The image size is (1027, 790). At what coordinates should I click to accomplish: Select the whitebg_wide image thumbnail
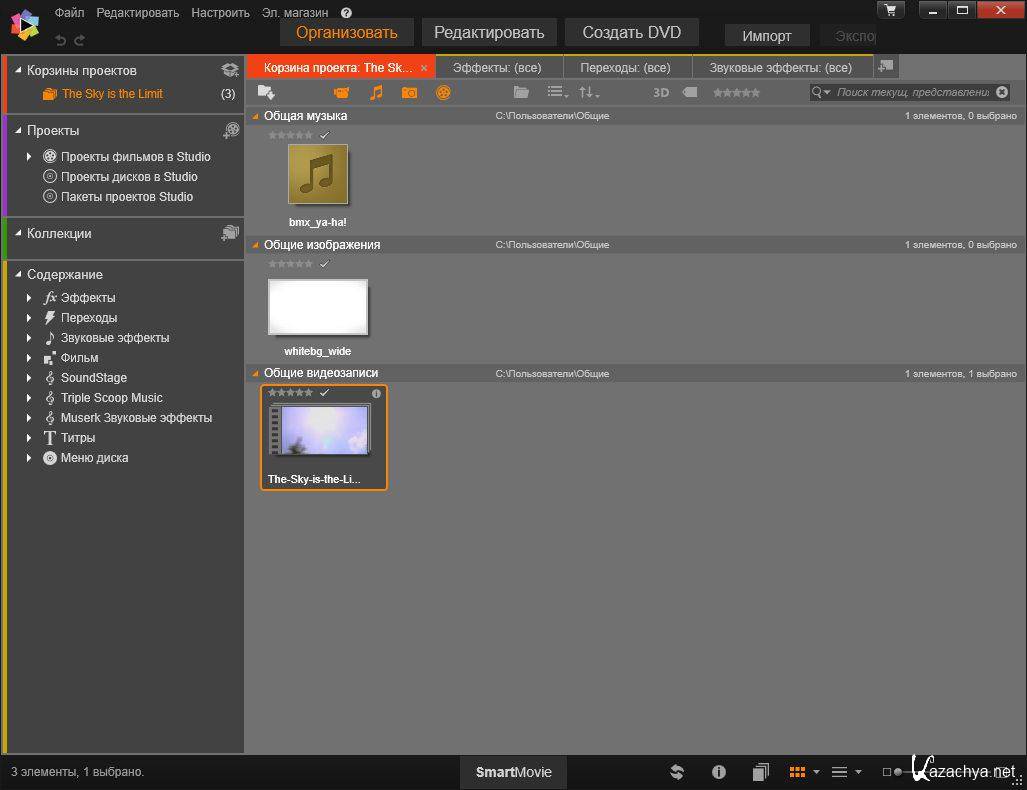pos(318,307)
